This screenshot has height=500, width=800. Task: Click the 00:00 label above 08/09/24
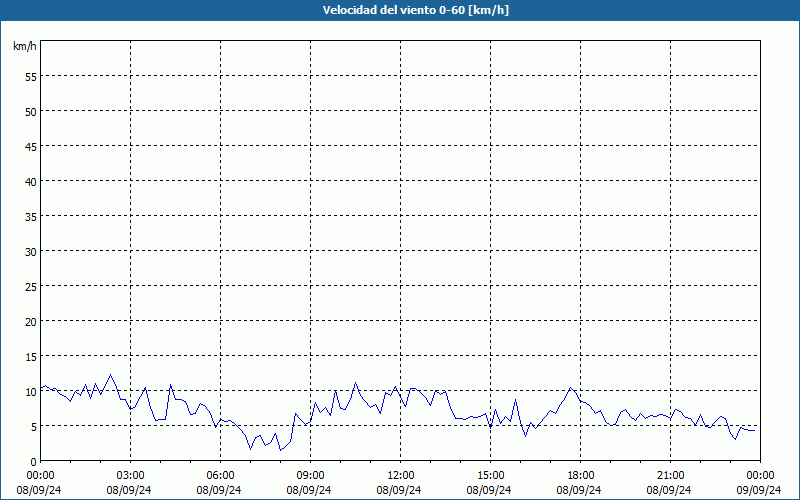[x=40, y=476]
